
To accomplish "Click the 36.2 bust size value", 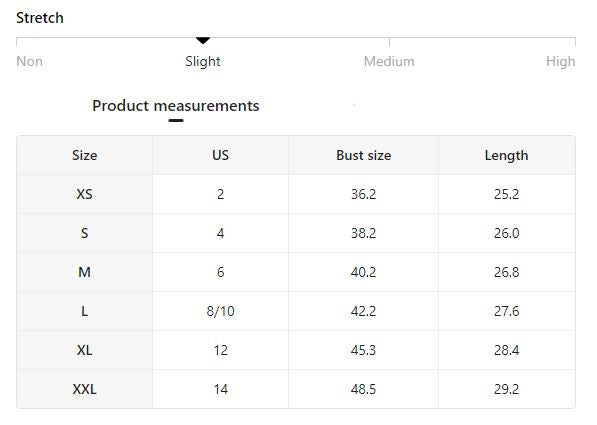I will click(x=364, y=194).
